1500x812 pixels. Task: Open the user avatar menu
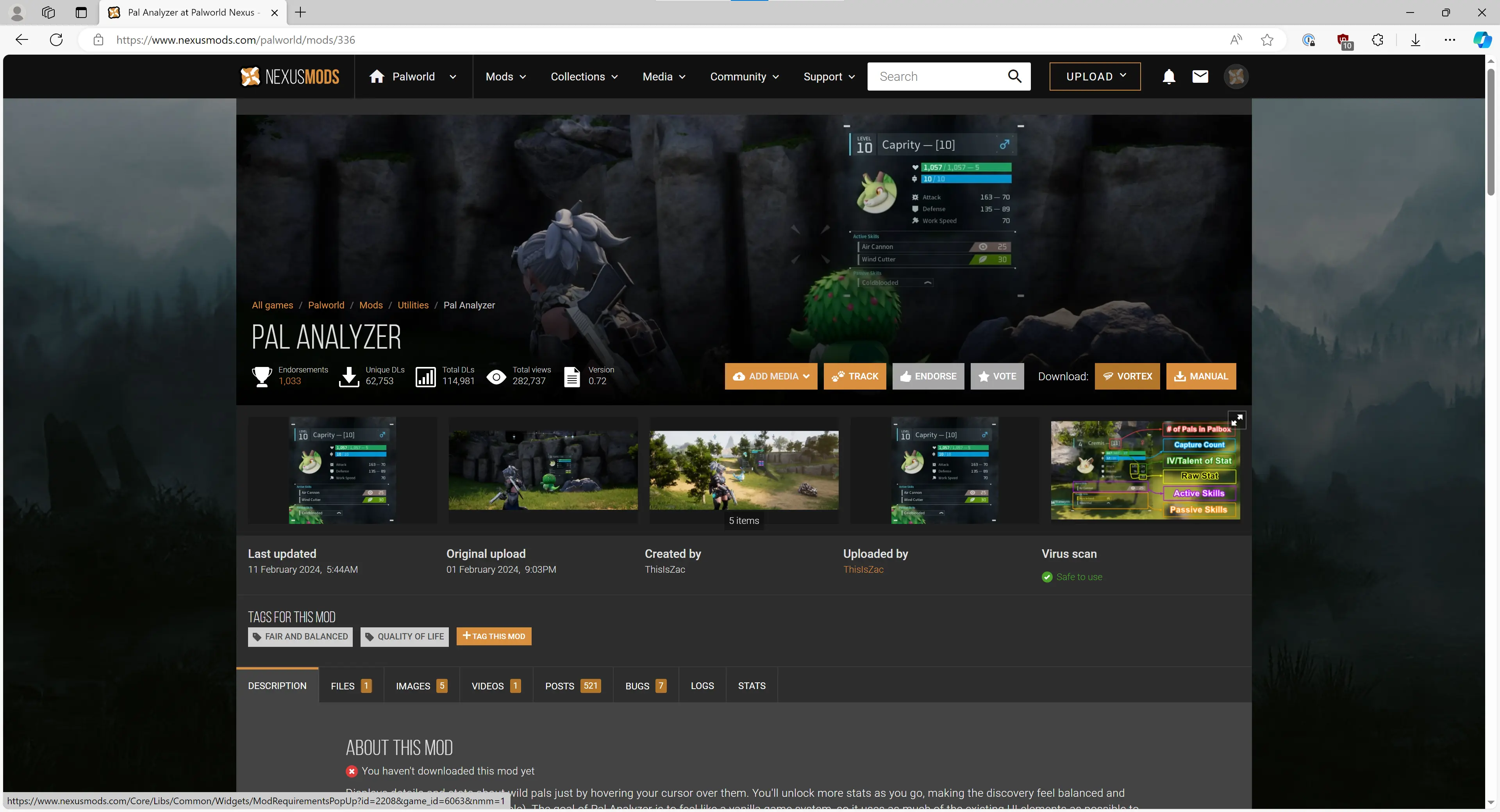[x=1236, y=76]
